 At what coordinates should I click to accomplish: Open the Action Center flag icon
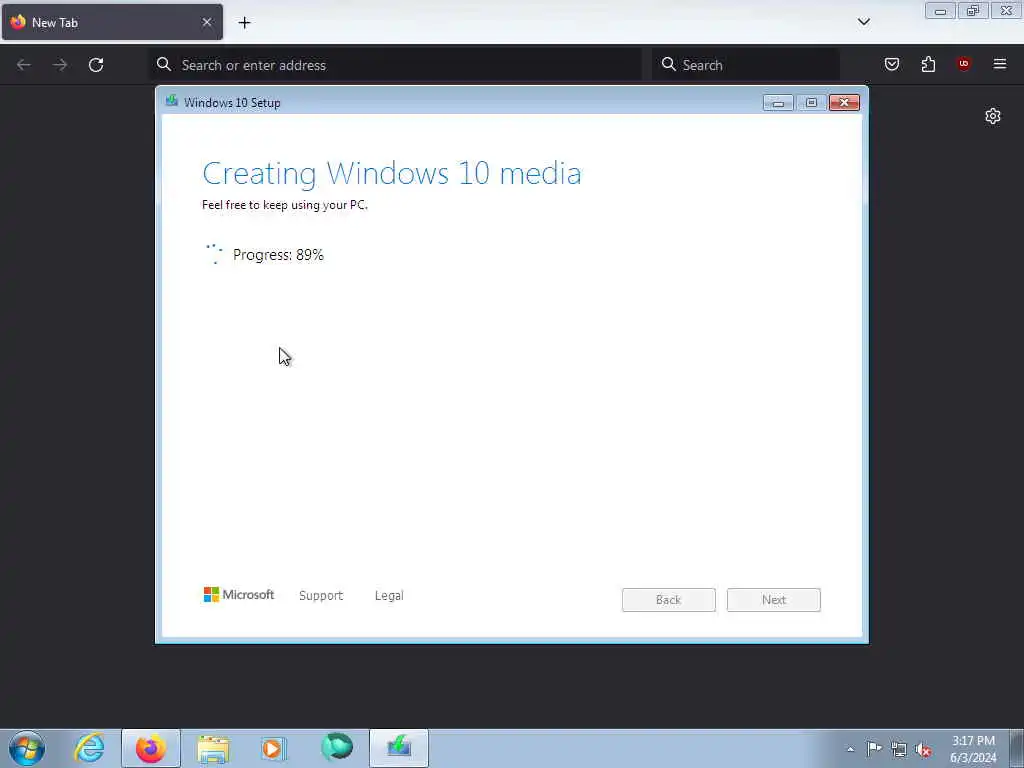874,748
